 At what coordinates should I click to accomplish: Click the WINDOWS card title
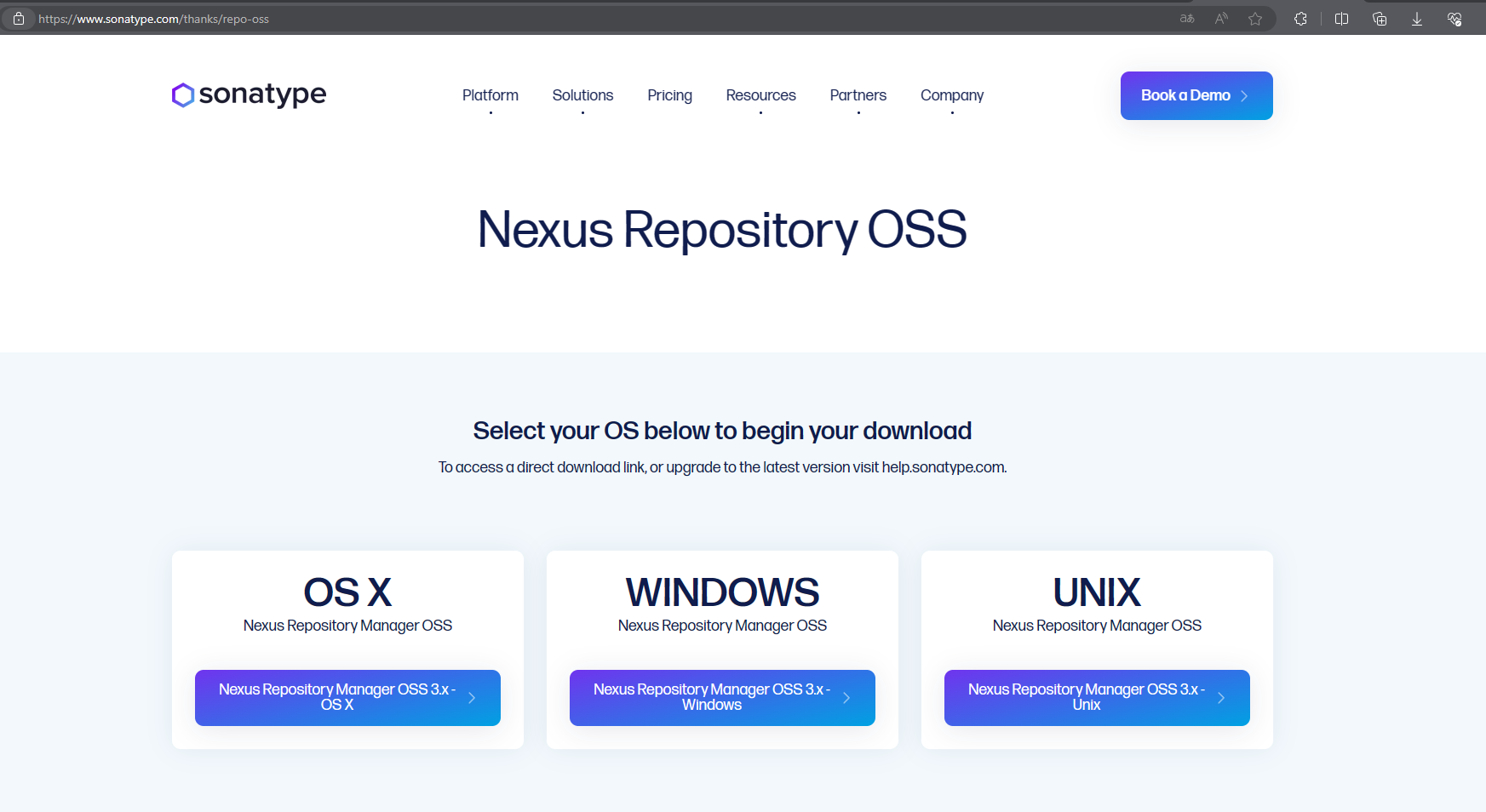point(722,592)
